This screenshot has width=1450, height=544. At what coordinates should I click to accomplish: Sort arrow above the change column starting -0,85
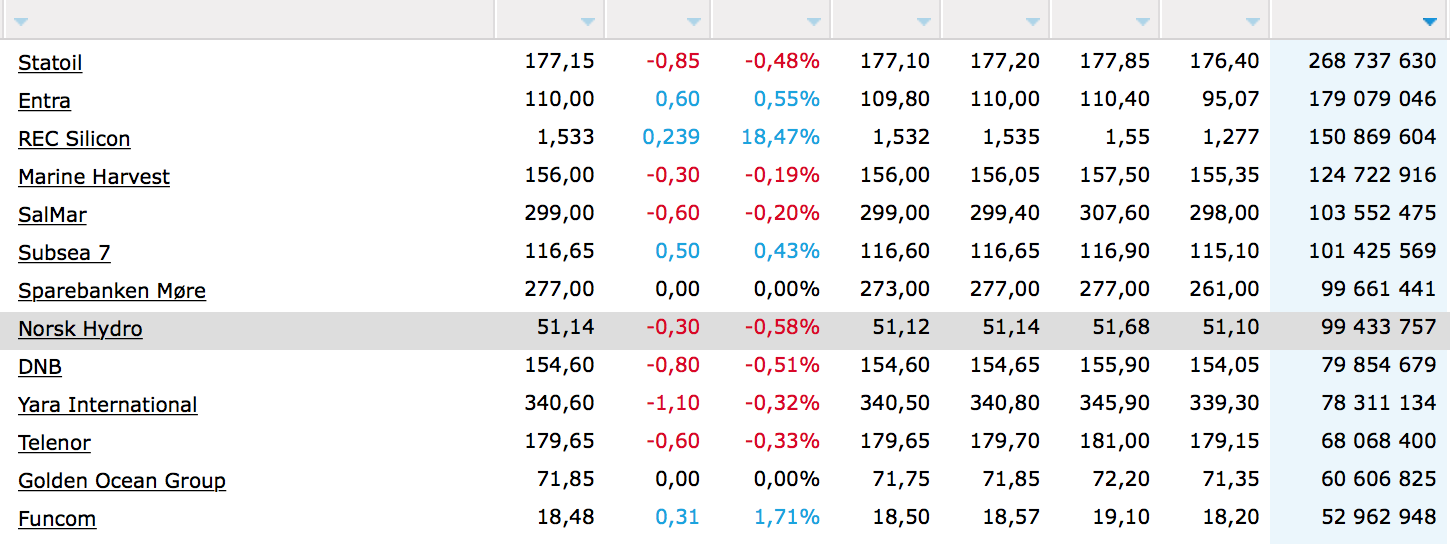click(694, 21)
